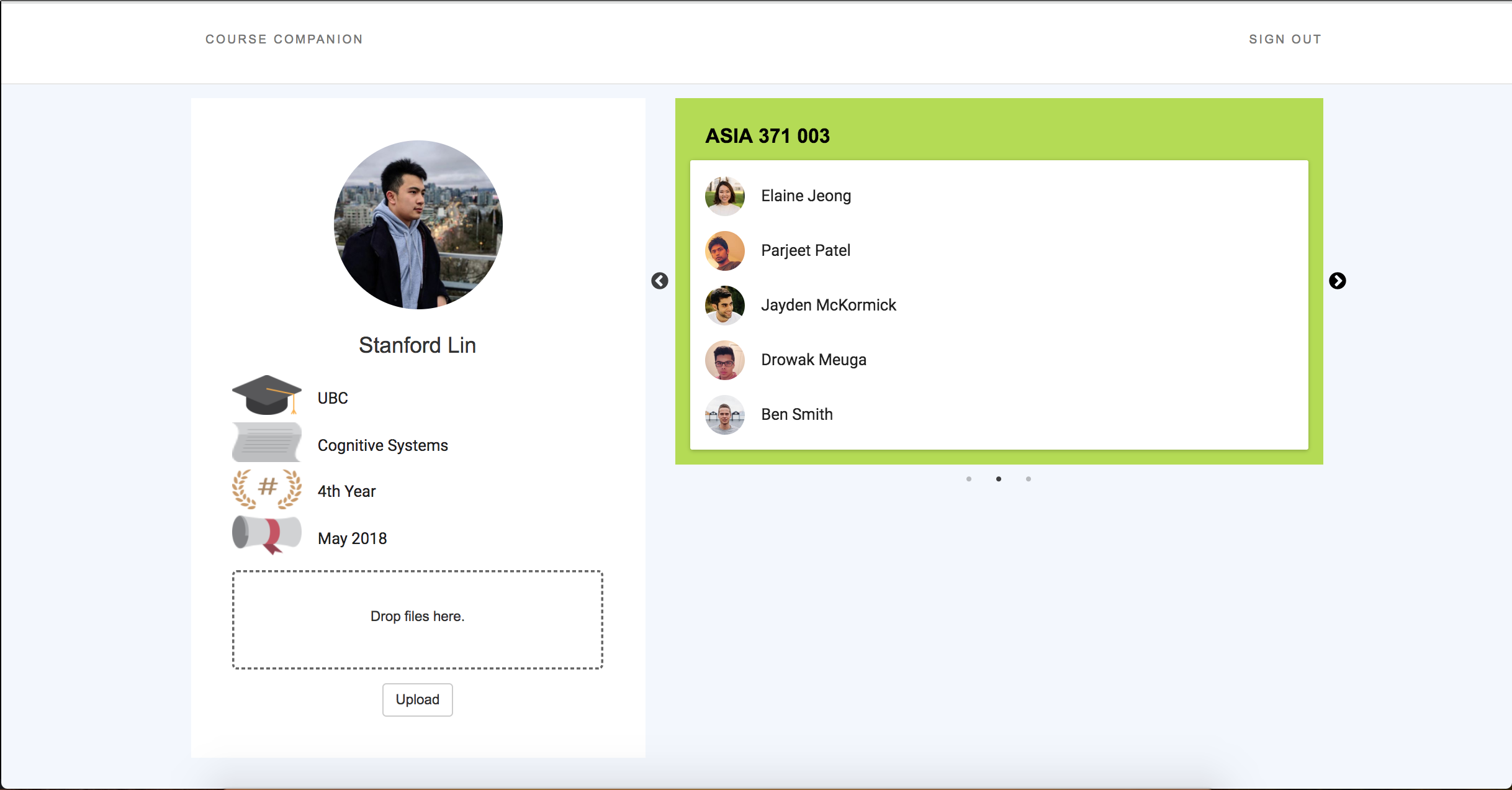Open Elaine Jeong's avatar photo
Image resolution: width=1512 pixels, height=790 pixels.
point(724,196)
